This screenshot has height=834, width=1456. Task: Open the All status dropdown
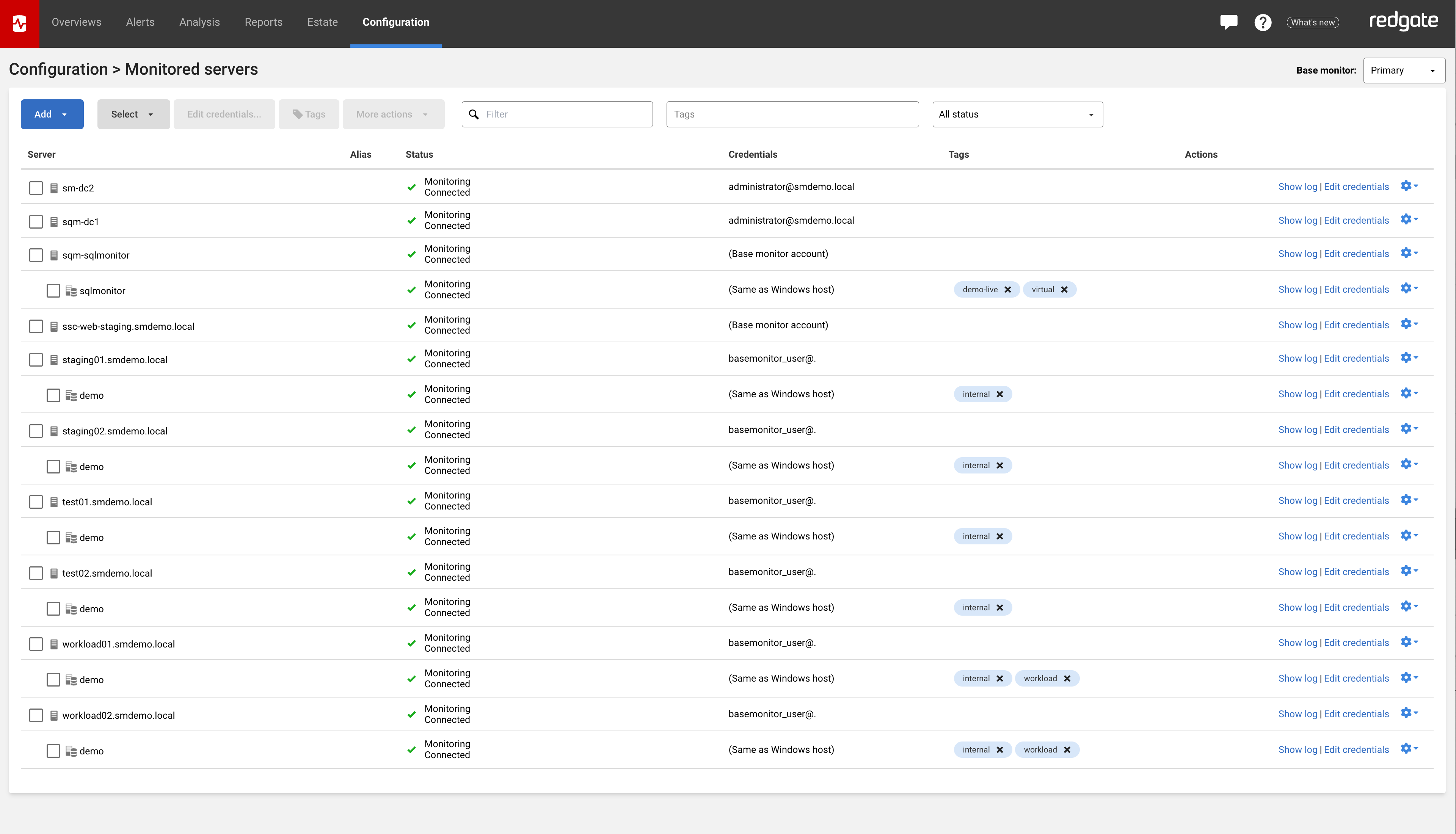pyautogui.click(x=1017, y=114)
